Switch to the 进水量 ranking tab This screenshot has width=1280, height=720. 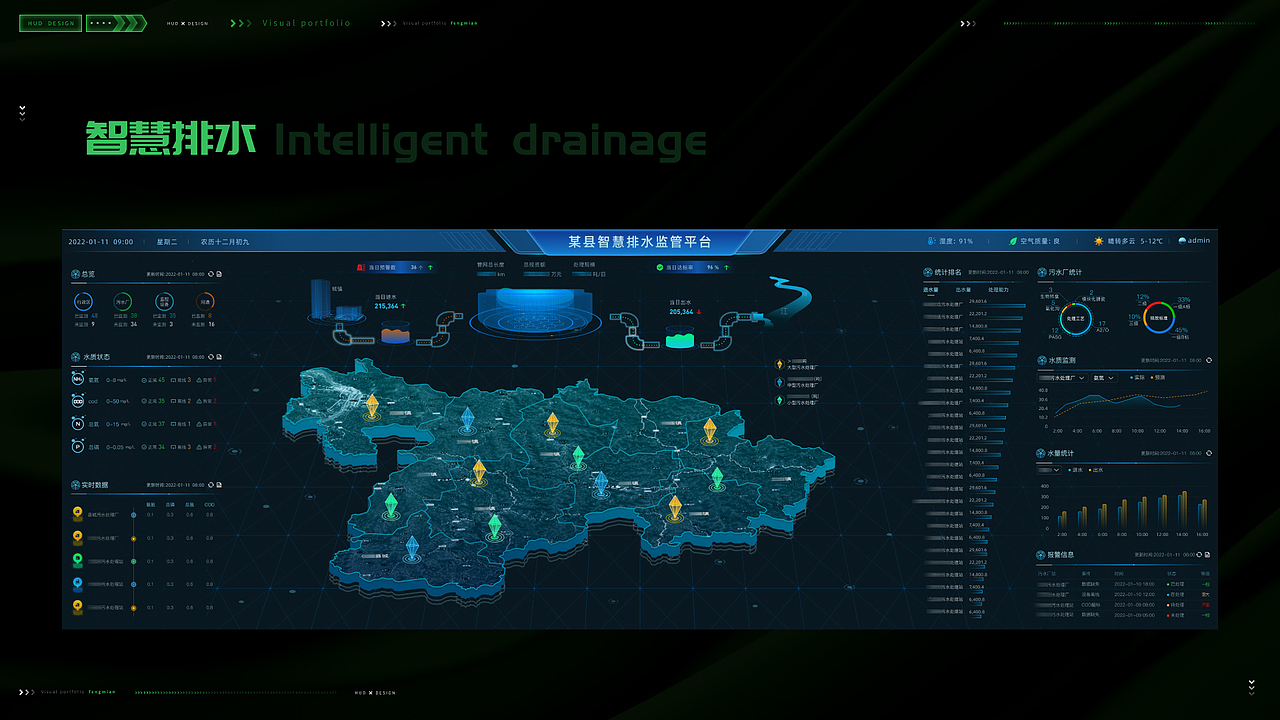pyautogui.click(x=930, y=289)
